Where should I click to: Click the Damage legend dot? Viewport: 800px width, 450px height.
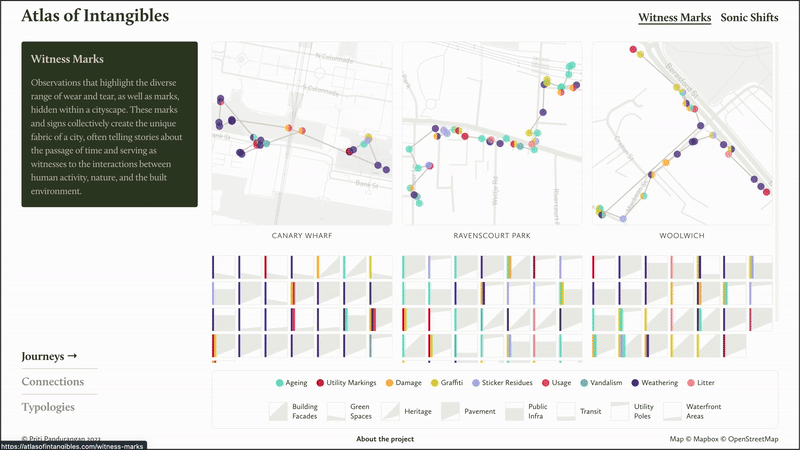click(x=389, y=383)
